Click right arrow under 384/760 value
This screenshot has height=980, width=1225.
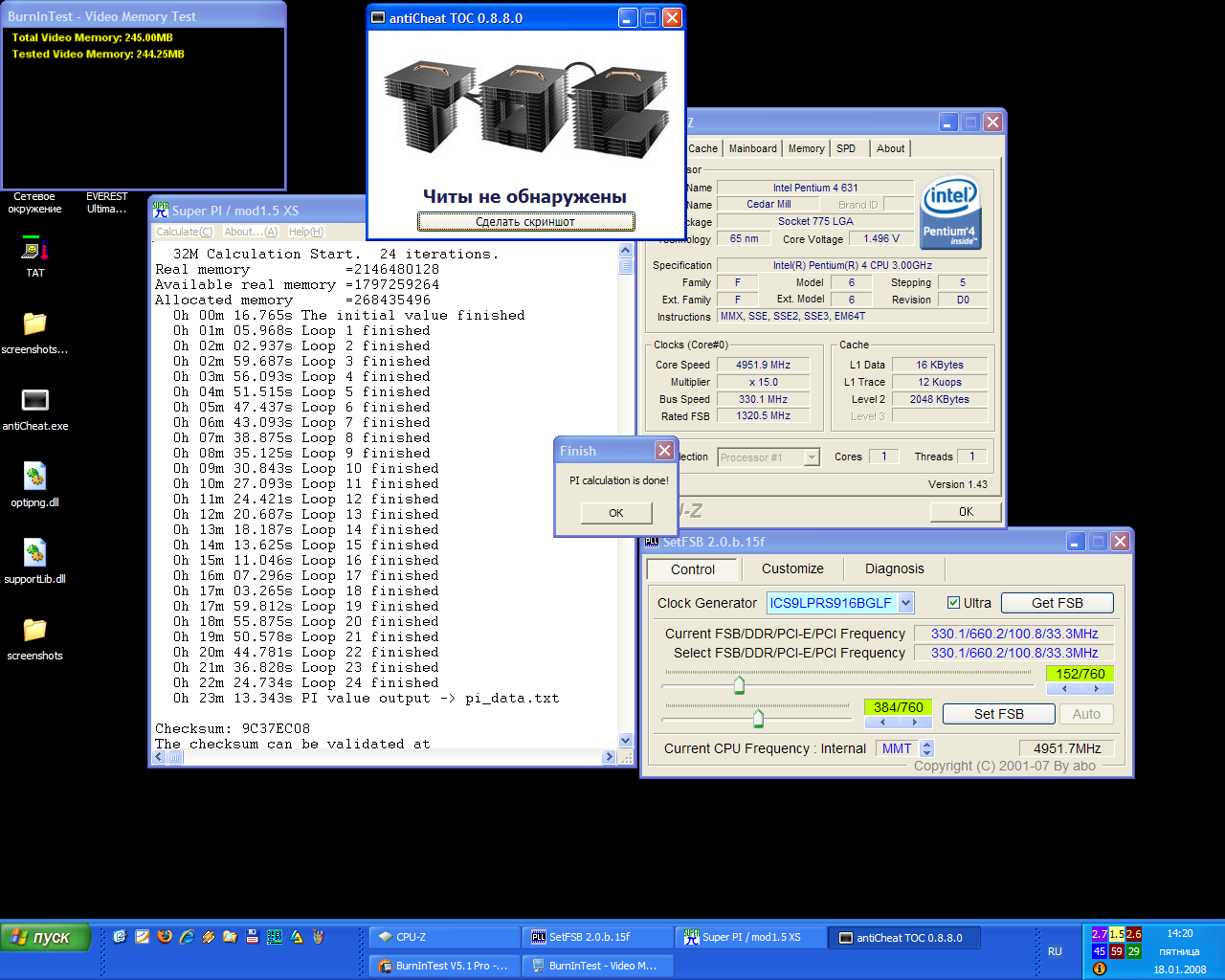pyautogui.click(x=915, y=722)
